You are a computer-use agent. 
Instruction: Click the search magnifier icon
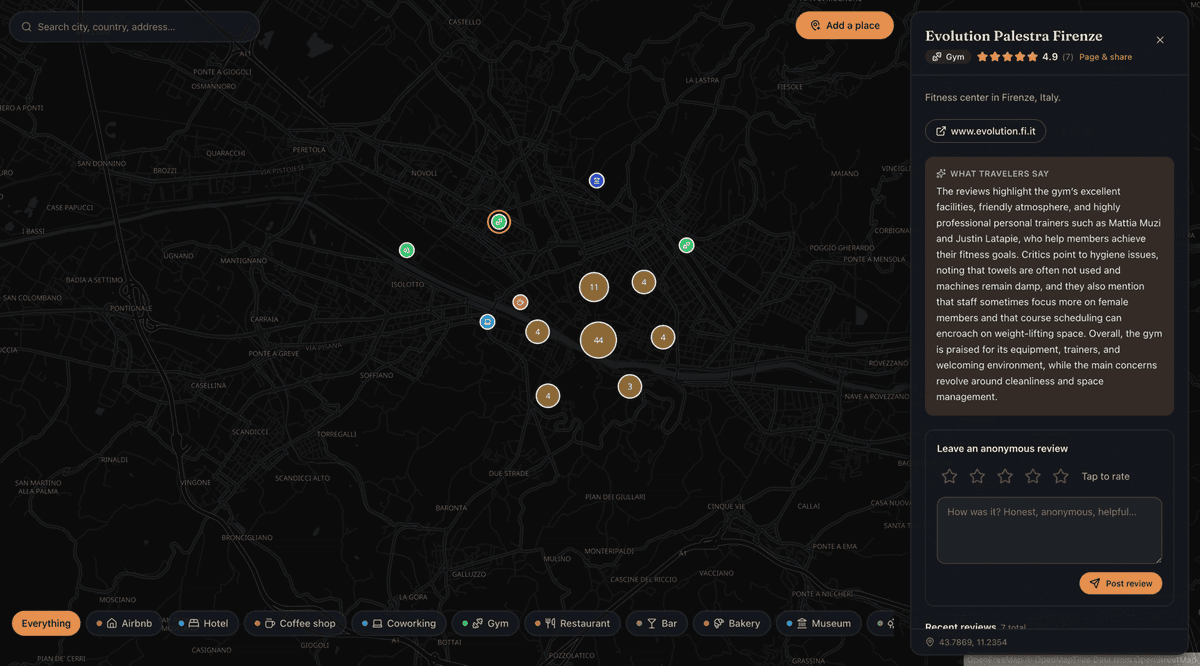click(x=26, y=27)
